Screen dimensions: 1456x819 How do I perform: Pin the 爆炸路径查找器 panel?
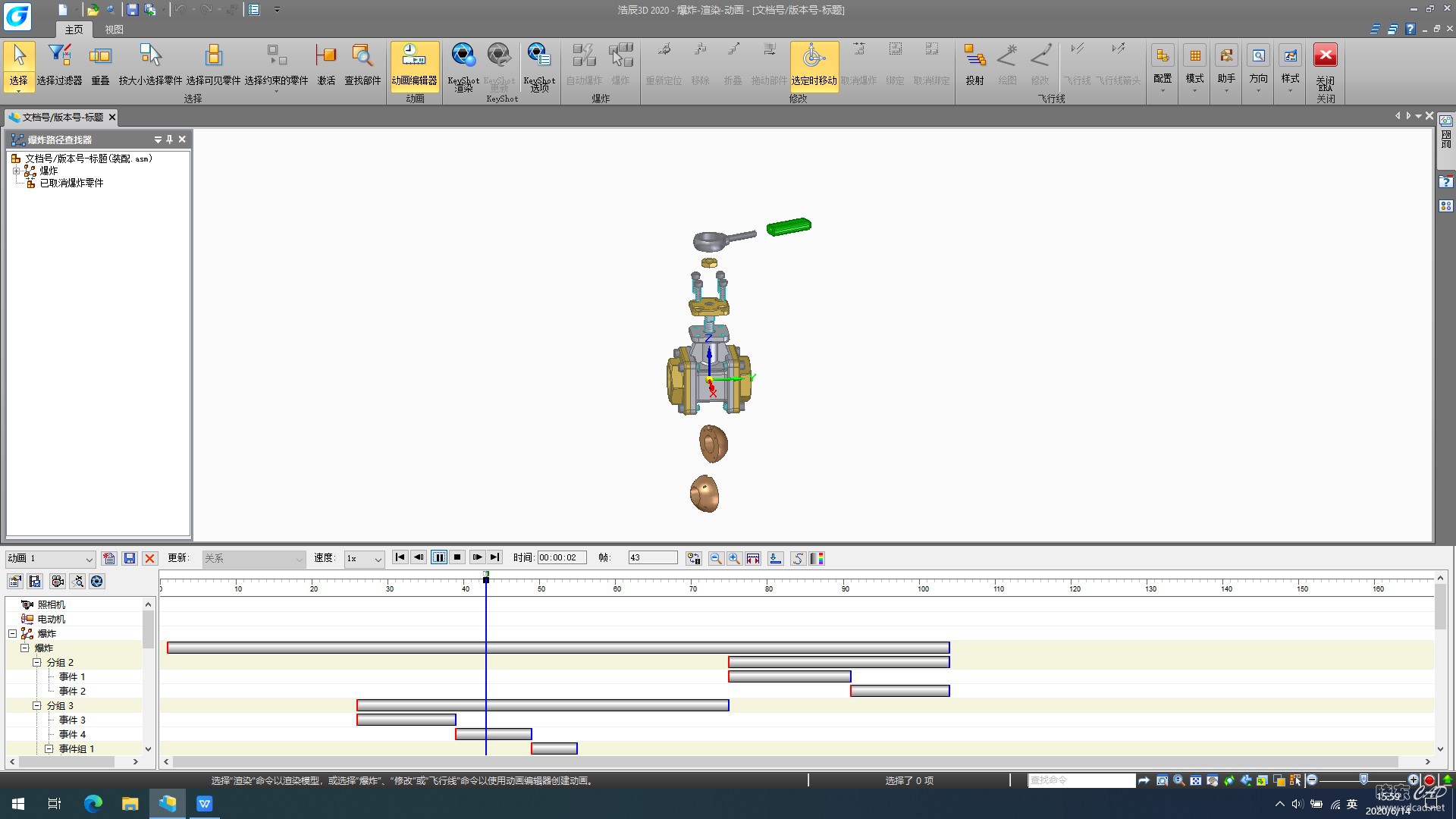pos(169,140)
